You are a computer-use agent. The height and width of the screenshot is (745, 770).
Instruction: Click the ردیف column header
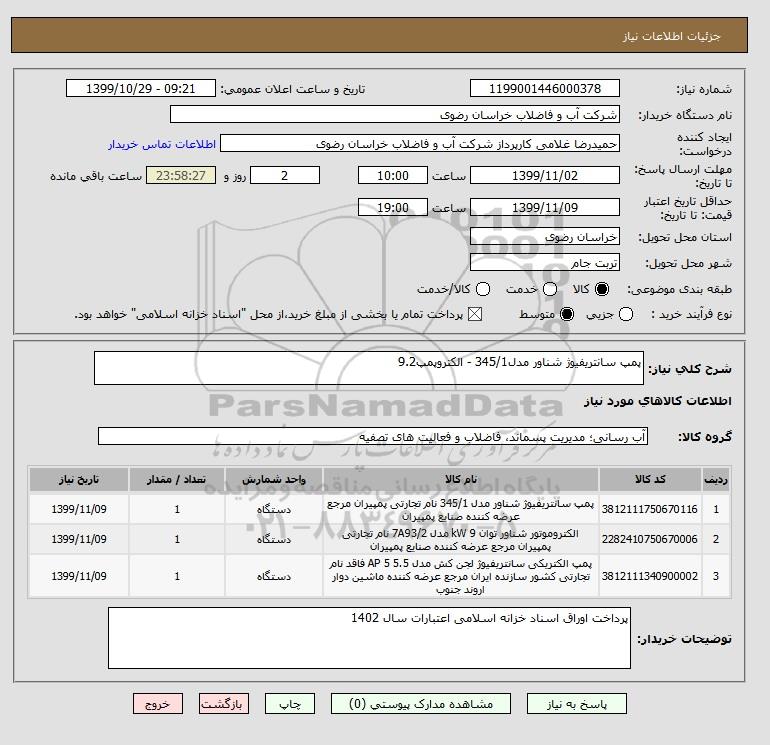coord(716,479)
